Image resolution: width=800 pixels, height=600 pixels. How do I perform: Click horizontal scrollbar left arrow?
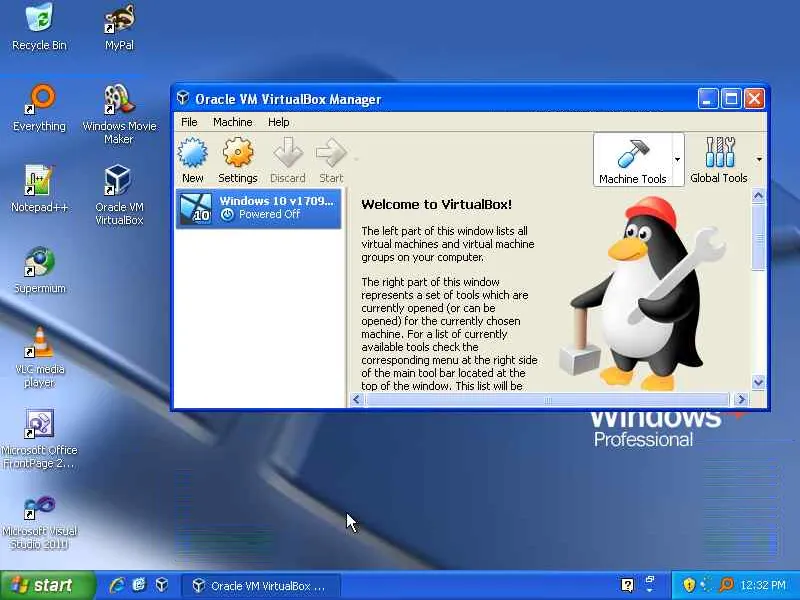coord(357,399)
